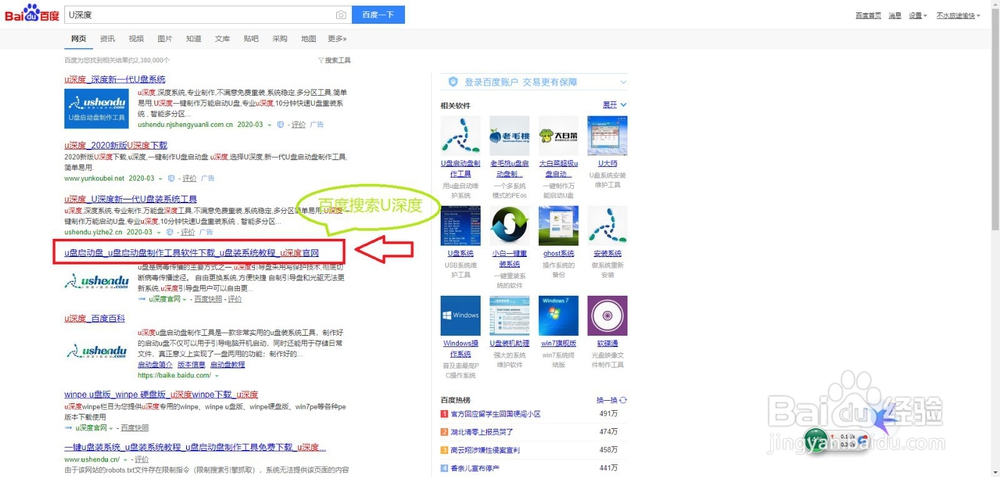Switch to the 知道 tab
The width and height of the screenshot is (1000, 477).
[194, 39]
